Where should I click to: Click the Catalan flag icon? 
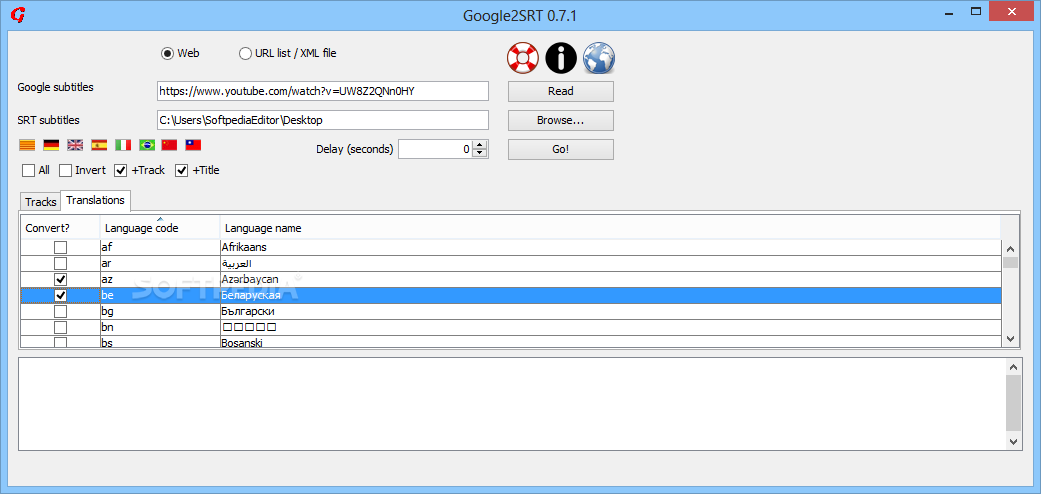tap(27, 145)
